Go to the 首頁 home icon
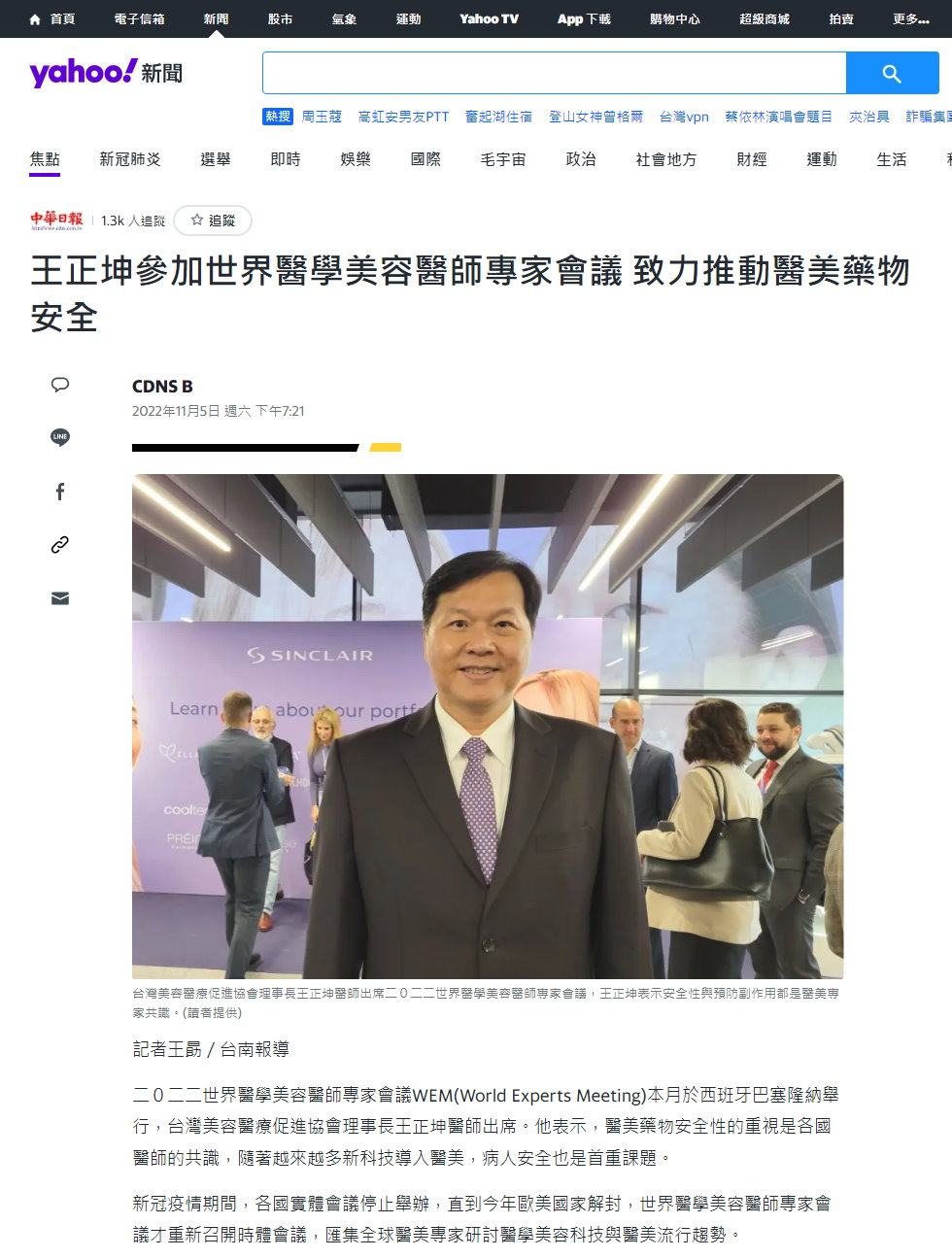This screenshot has width=952, height=1258. click(52, 18)
